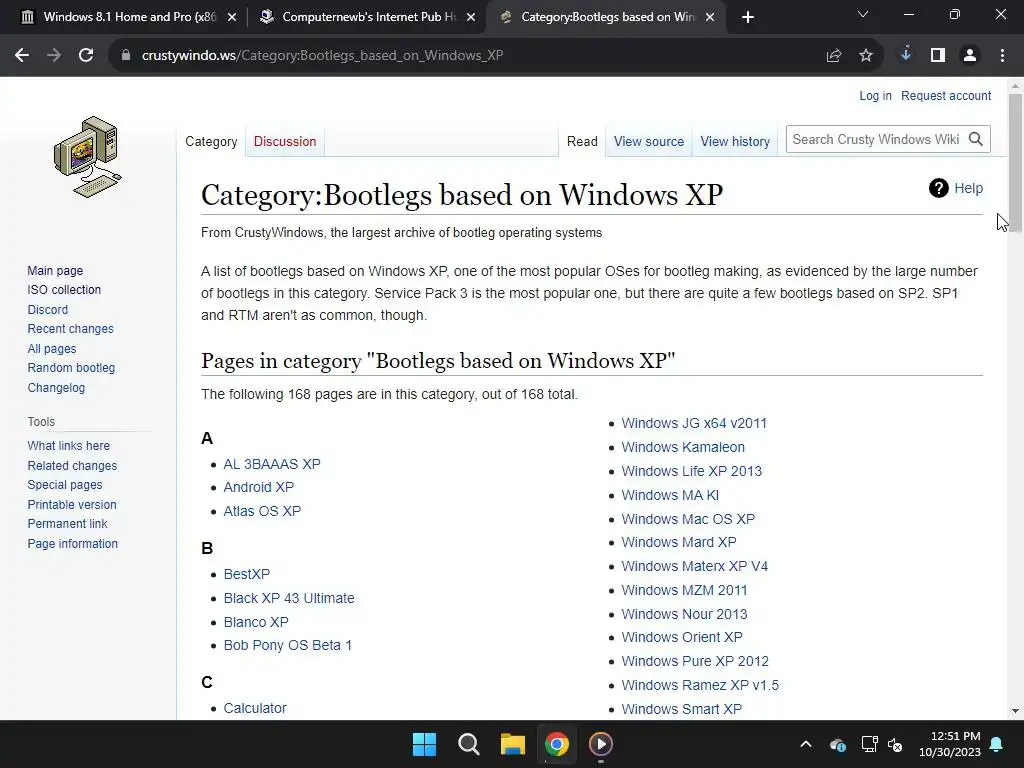Open a new browser tab
The image size is (1024, 768).
tap(748, 17)
